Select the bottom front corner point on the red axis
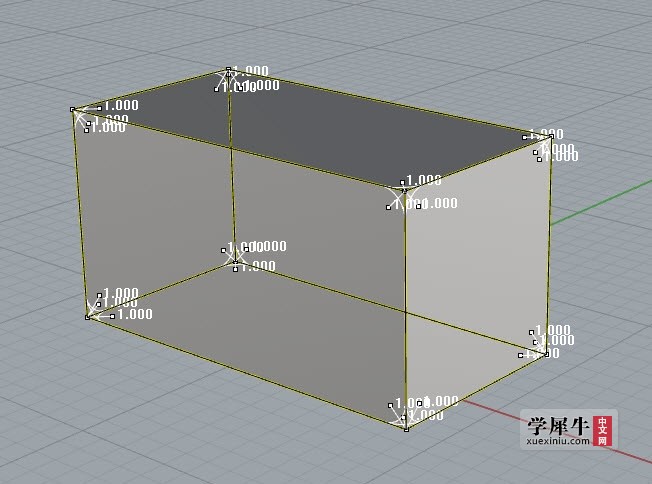Image resolution: width=652 pixels, height=484 pixels. point(406,429)
